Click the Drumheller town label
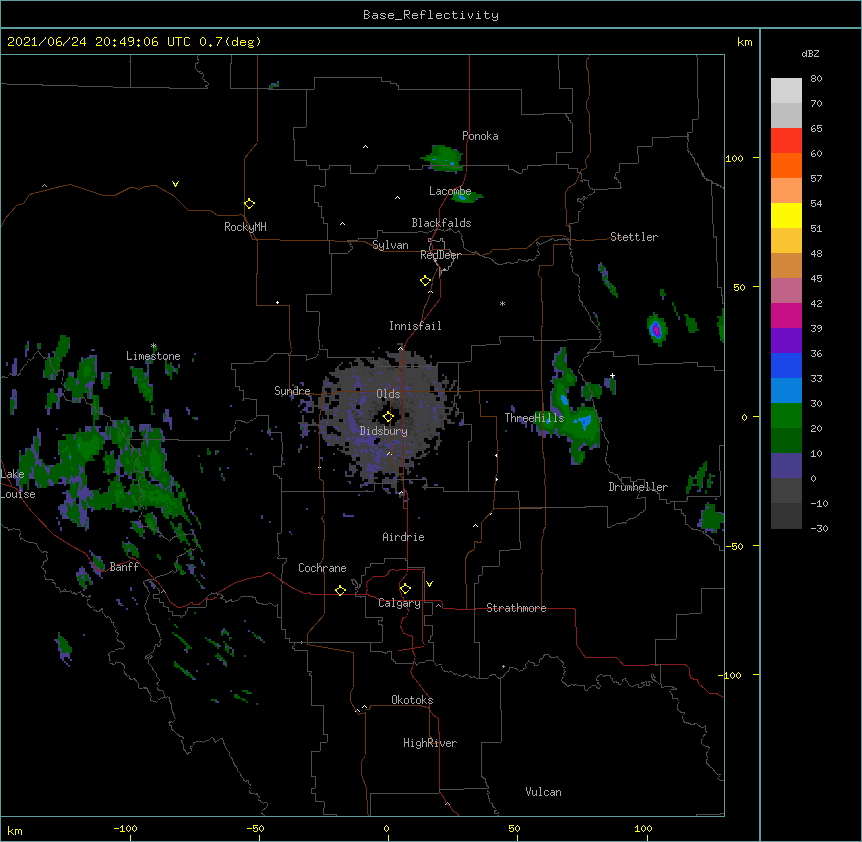Screen dimensions: 862x842 [638, 487]
